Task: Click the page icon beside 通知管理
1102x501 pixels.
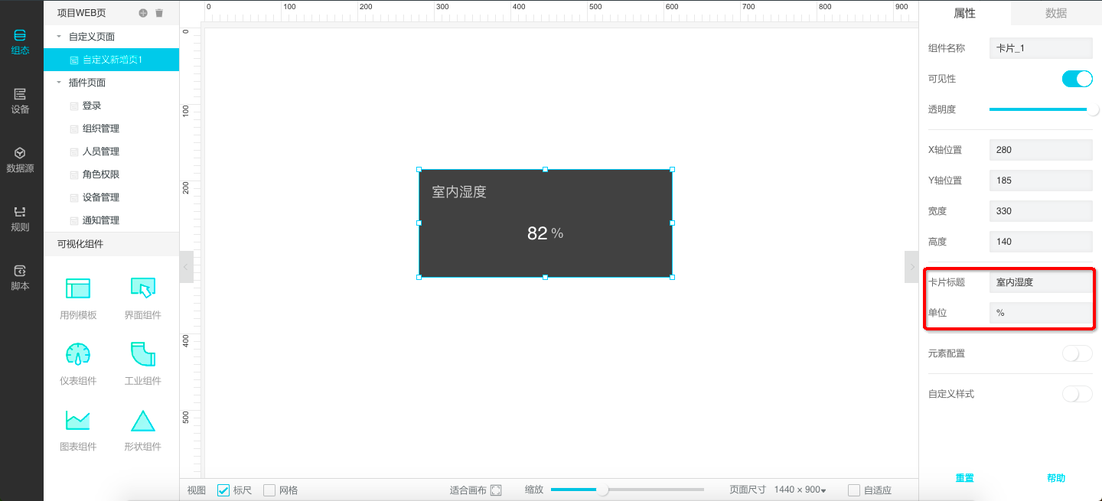Action: (74, 221)
